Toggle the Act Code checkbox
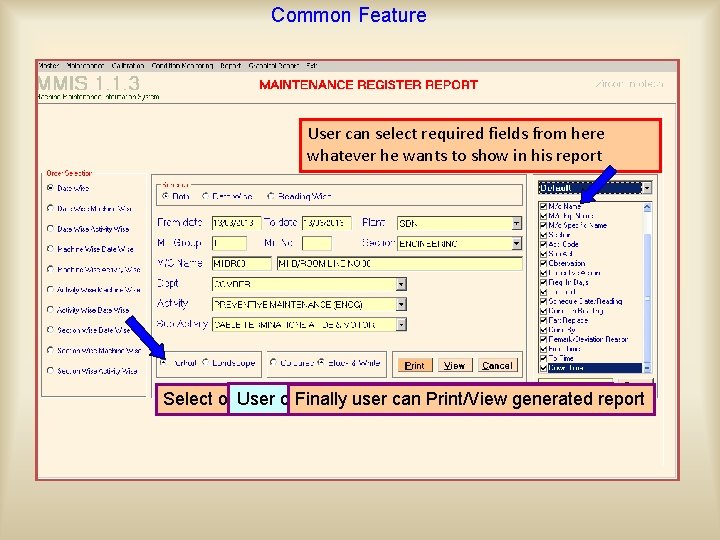 point(544,244)
